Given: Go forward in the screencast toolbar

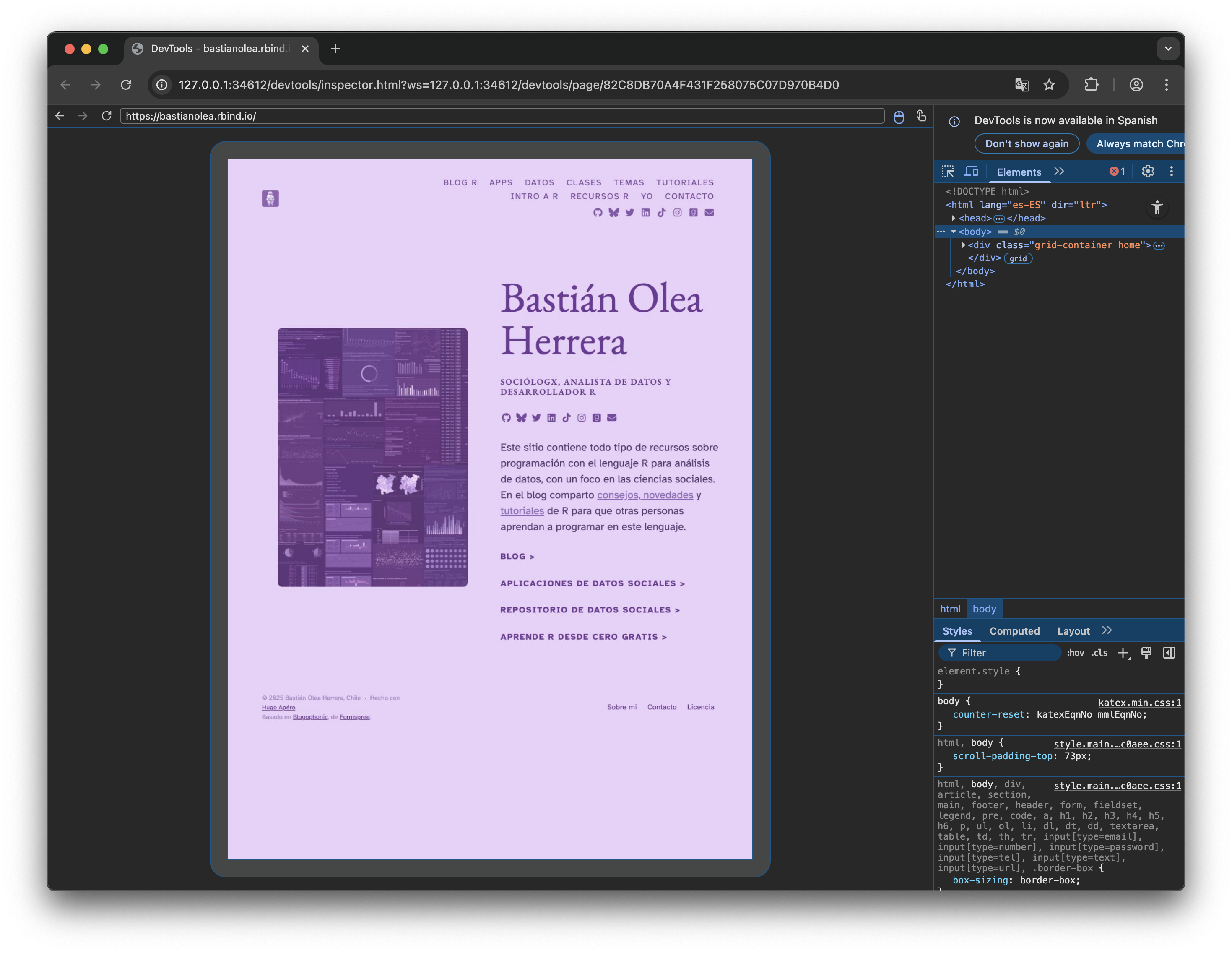Looking at the screenshot, I should 83,116.
